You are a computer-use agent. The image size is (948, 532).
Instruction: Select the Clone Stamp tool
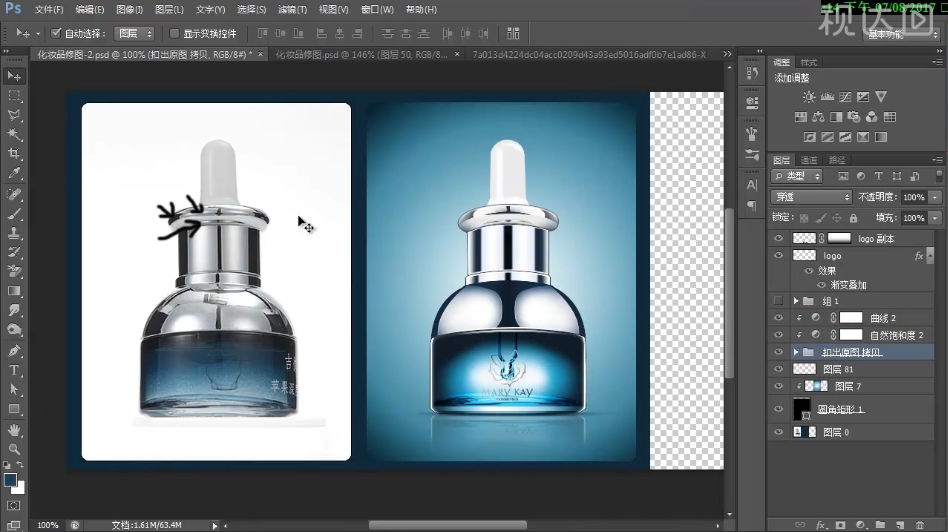pyautogui.click(x=14, y=233)
